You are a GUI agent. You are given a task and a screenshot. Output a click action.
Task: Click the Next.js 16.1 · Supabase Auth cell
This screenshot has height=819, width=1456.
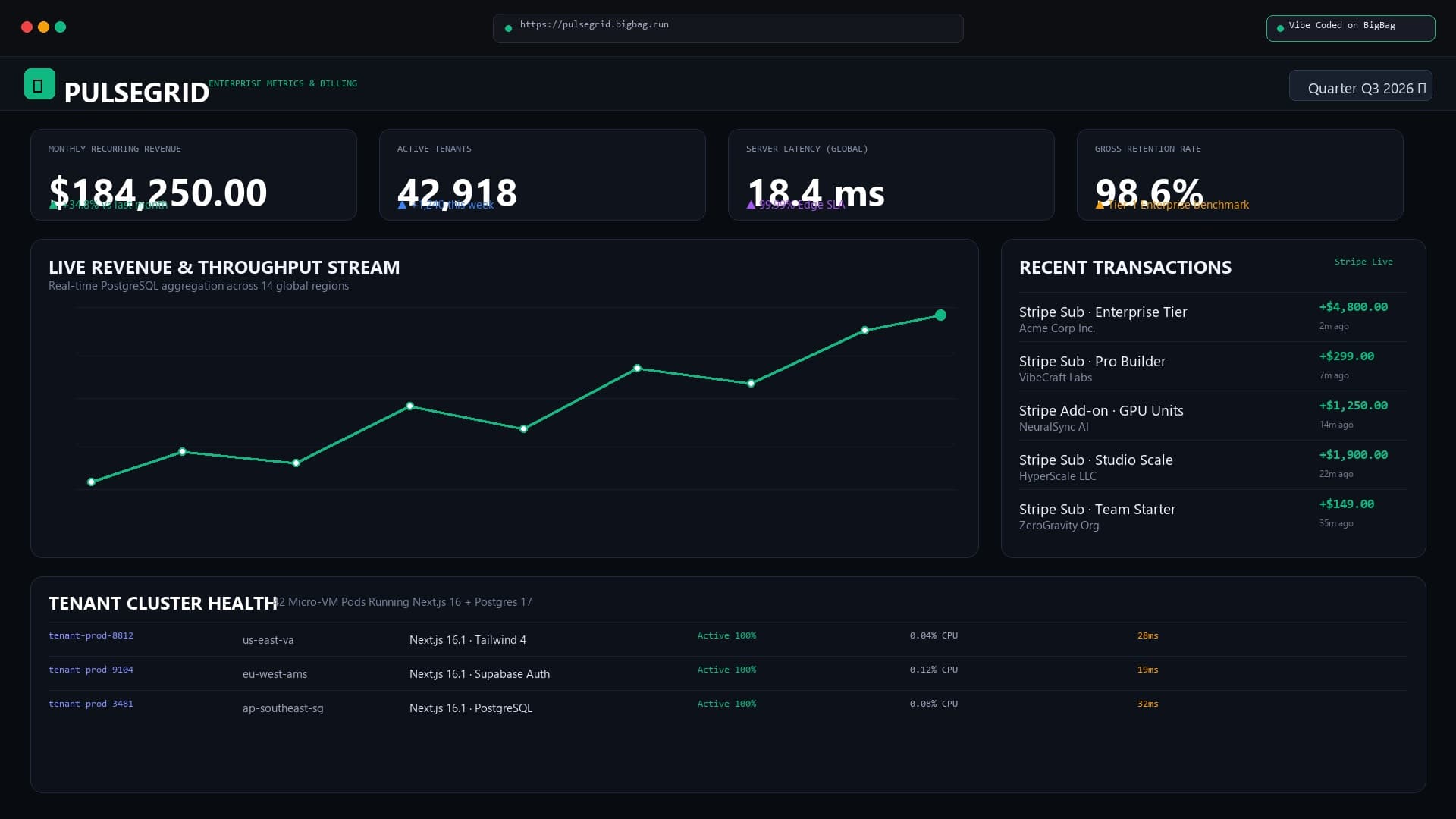pos(479,674)
